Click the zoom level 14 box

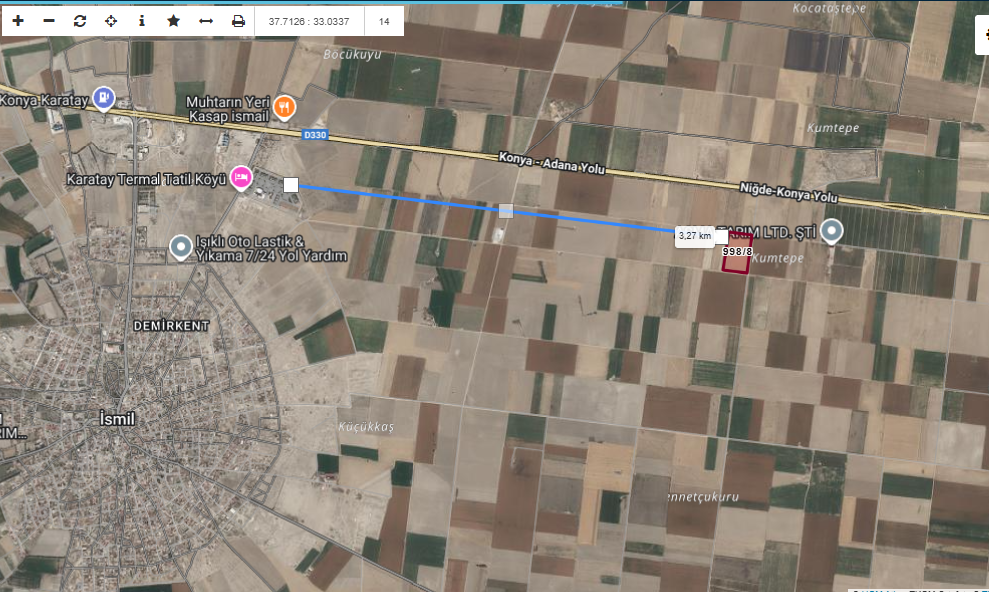[384, 21]
